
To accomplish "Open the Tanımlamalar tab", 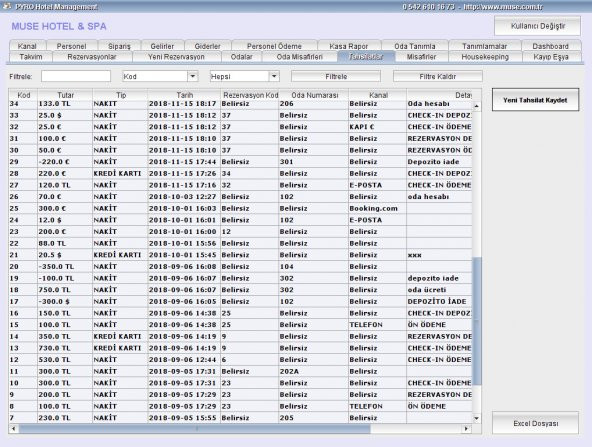I will pyautogui.click(x=485, y=46).
